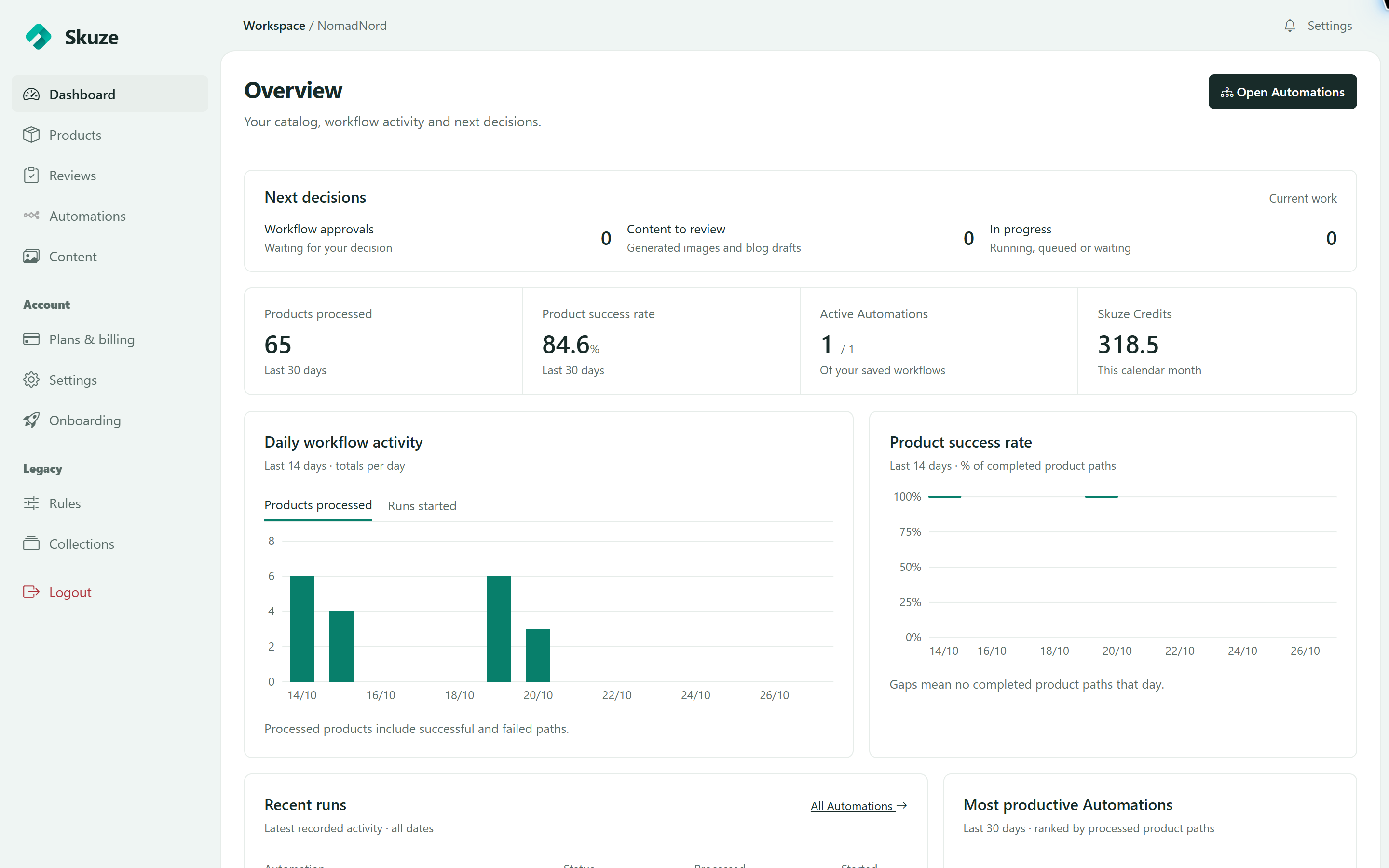Click the Open Automations button

(x=1282, y=92)
